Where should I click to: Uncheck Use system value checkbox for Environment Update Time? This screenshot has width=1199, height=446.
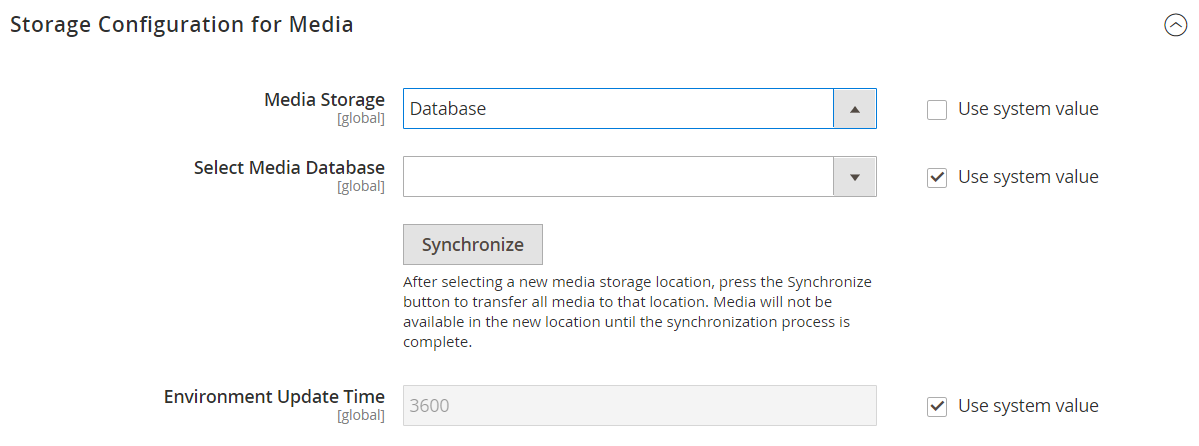point(937,406)
